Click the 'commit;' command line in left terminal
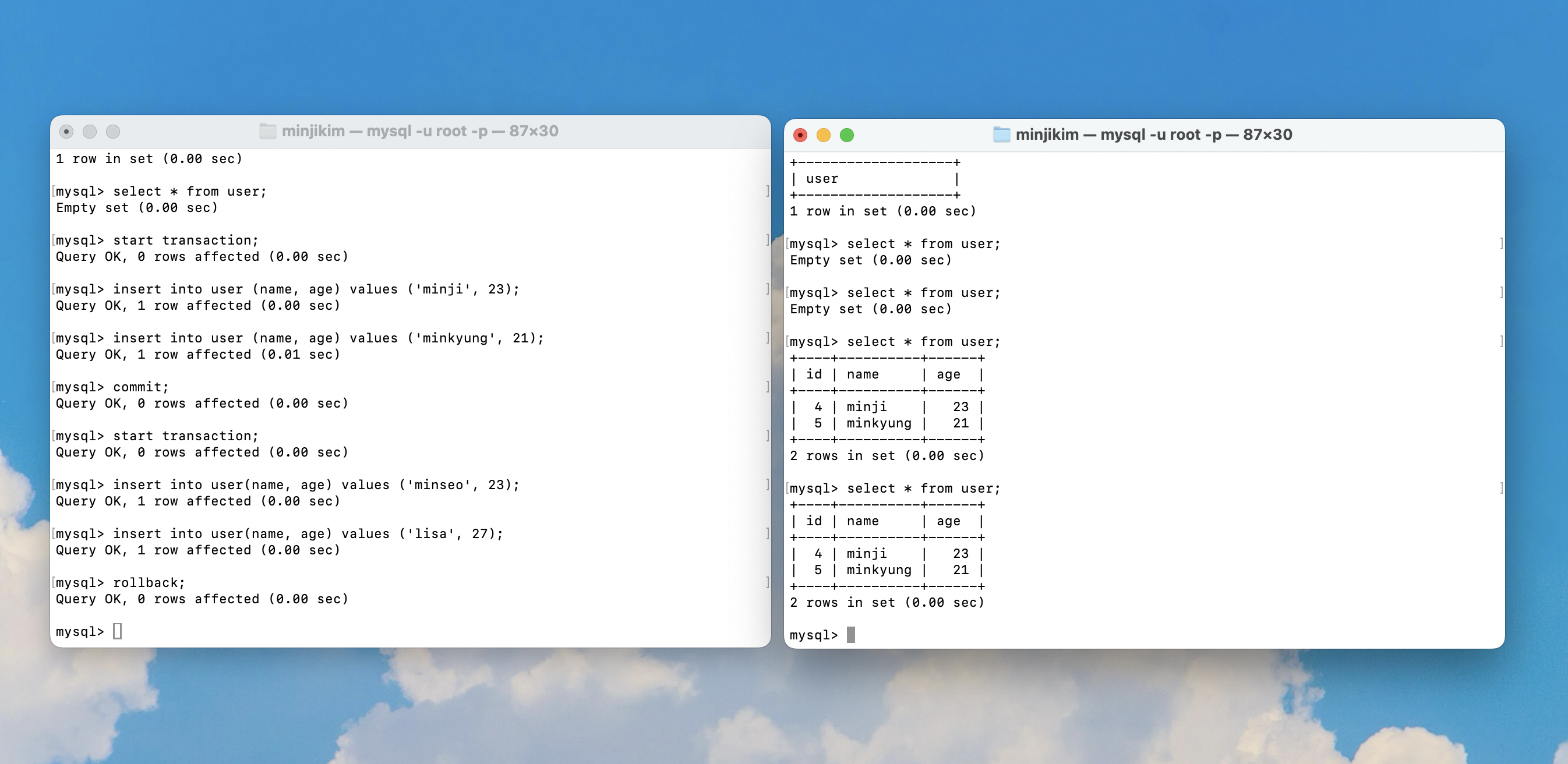The image size is (1568, 764). (112, 387)
